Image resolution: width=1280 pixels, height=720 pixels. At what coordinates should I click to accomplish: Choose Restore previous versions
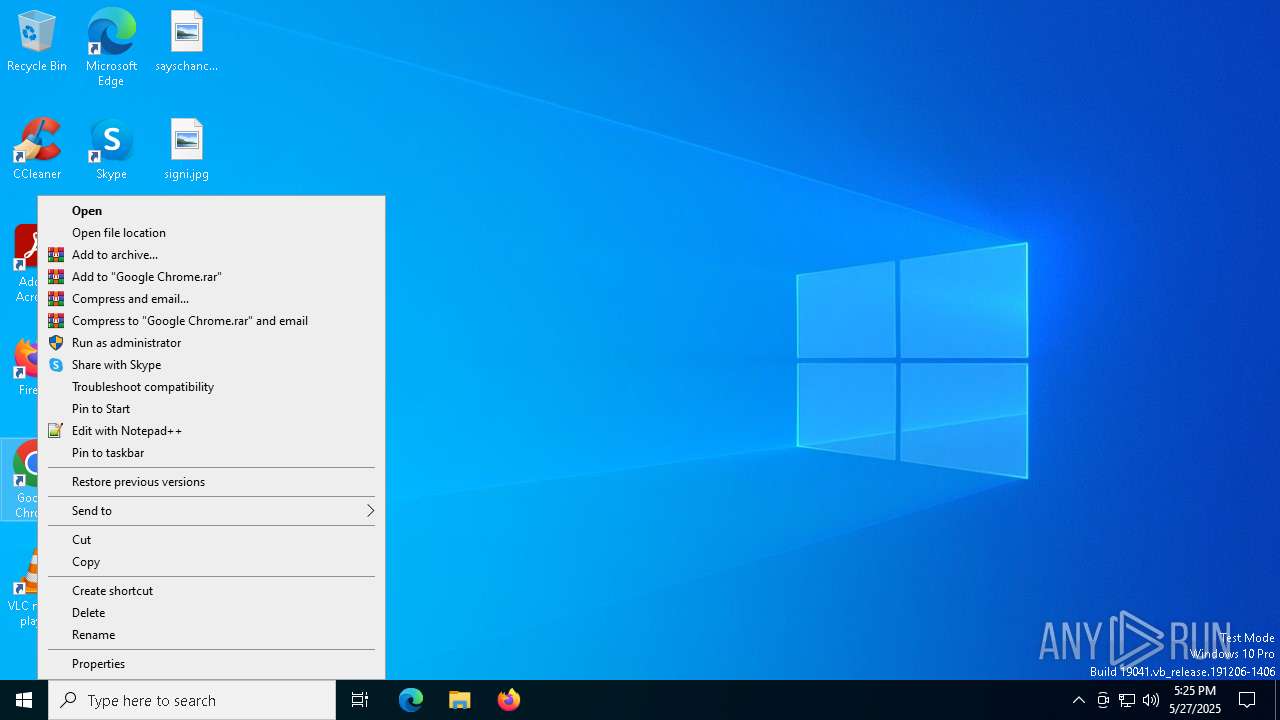click(x=211, y=482)
